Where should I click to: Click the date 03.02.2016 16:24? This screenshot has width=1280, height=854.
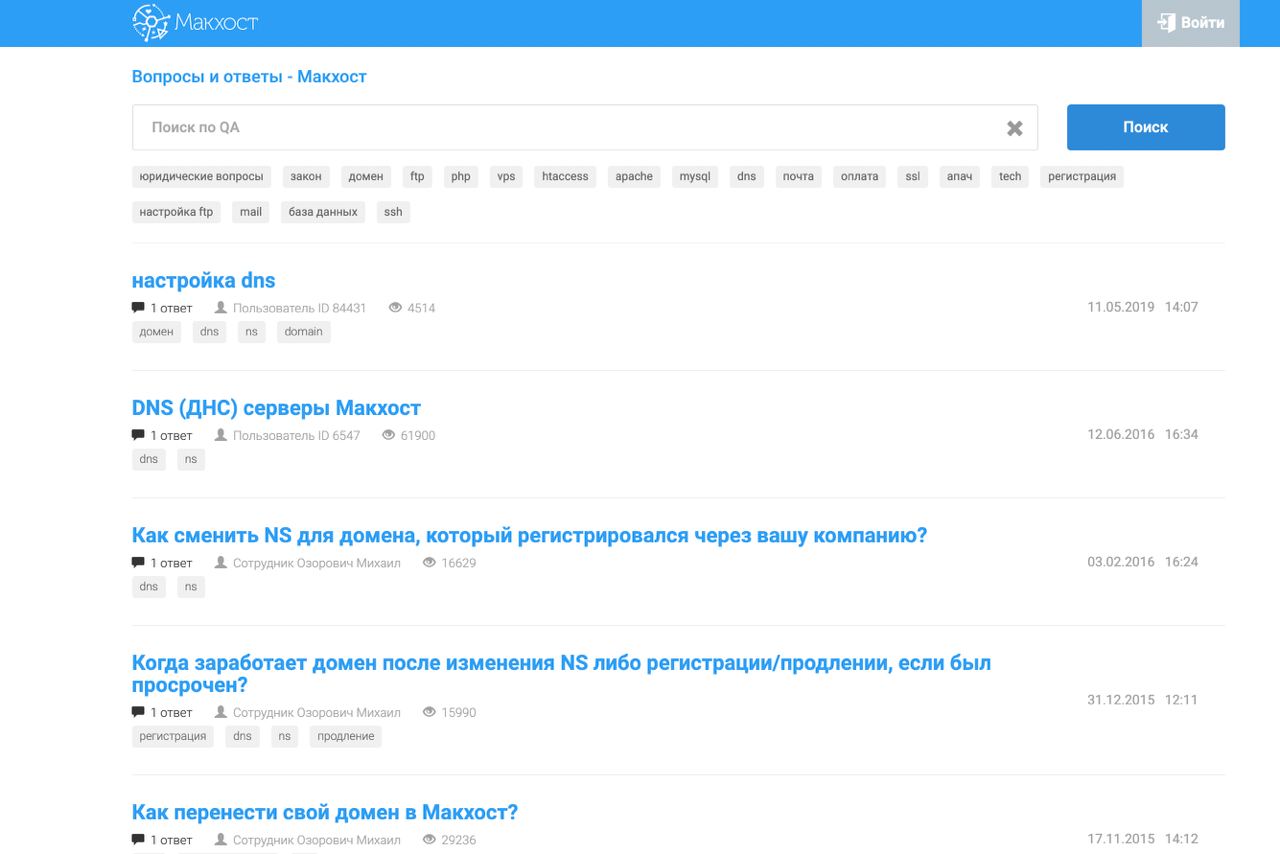point(1142,562)
